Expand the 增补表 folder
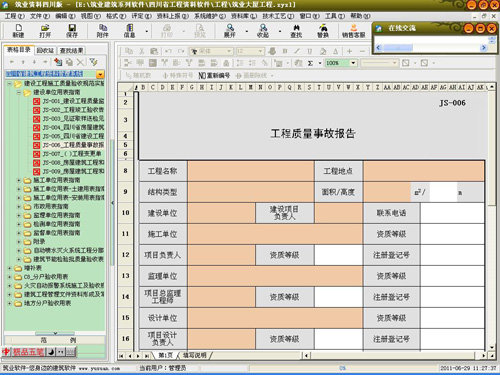The width and height of the screenshot is (500, 375). [x=10, y=268]
